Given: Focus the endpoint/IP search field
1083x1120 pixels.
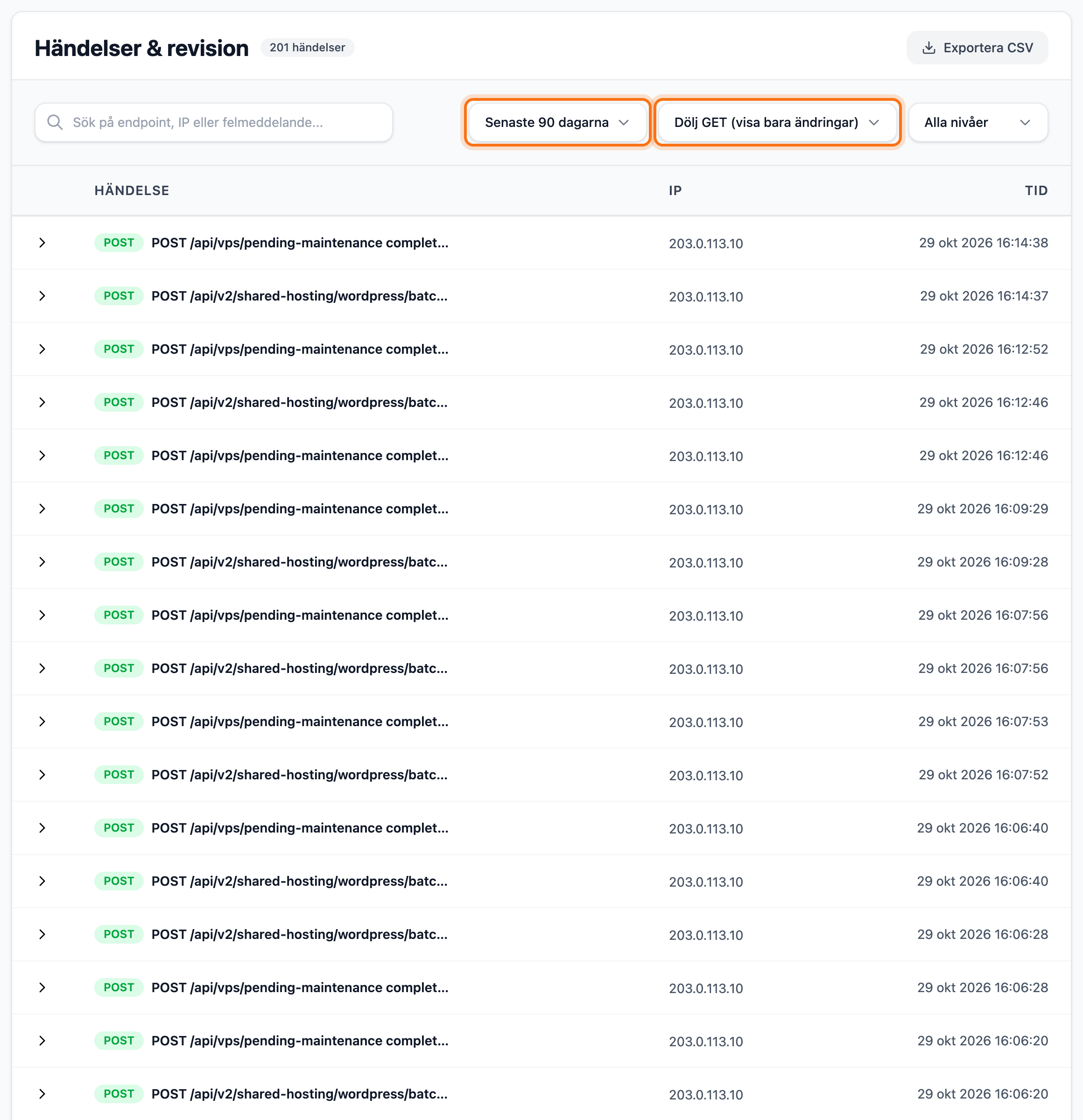Looking at the screenshot, I should (x=214, y=122).
